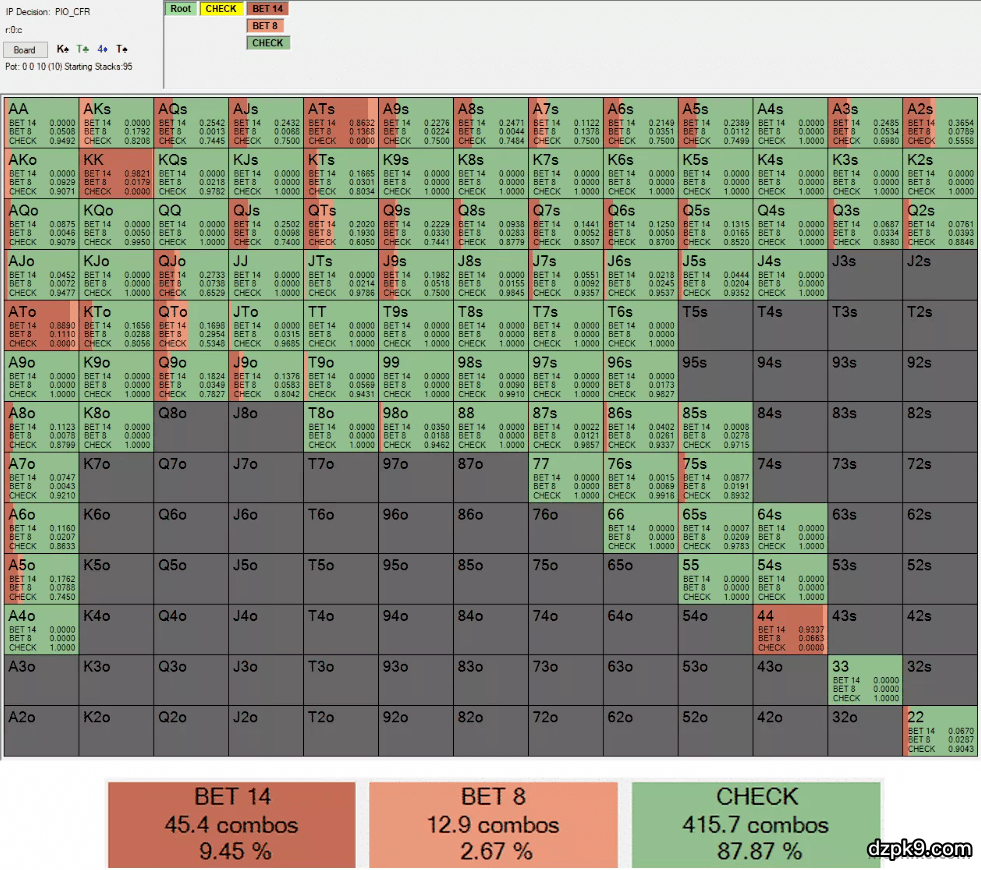The height and width of the screenshot is (870, 981).
Task: Select the 22 hand cell
Action: (x=941, y=730)
